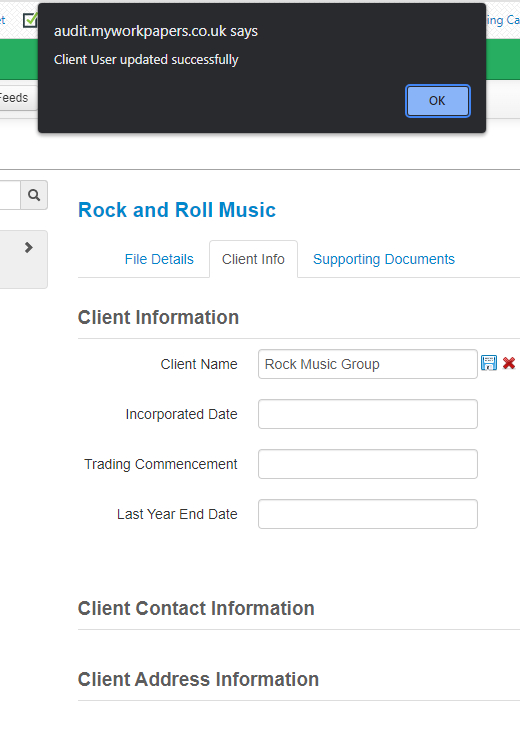The image size is (520, 755).
Task: Select the Trading Commencement input box
Action: point(368,464)
